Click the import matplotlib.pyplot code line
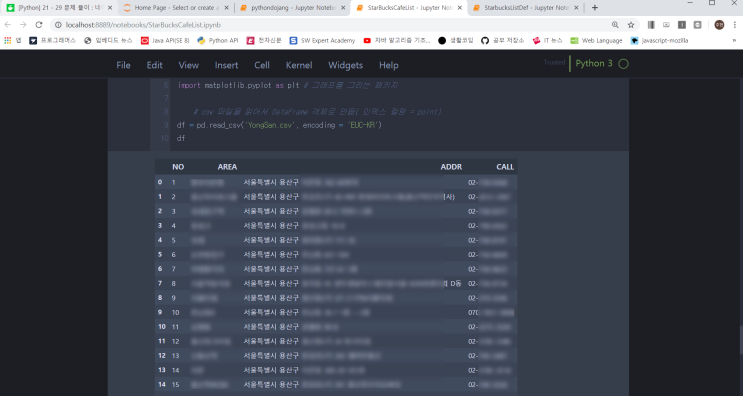This screenshot has height=396, width=743. point(288,86)
